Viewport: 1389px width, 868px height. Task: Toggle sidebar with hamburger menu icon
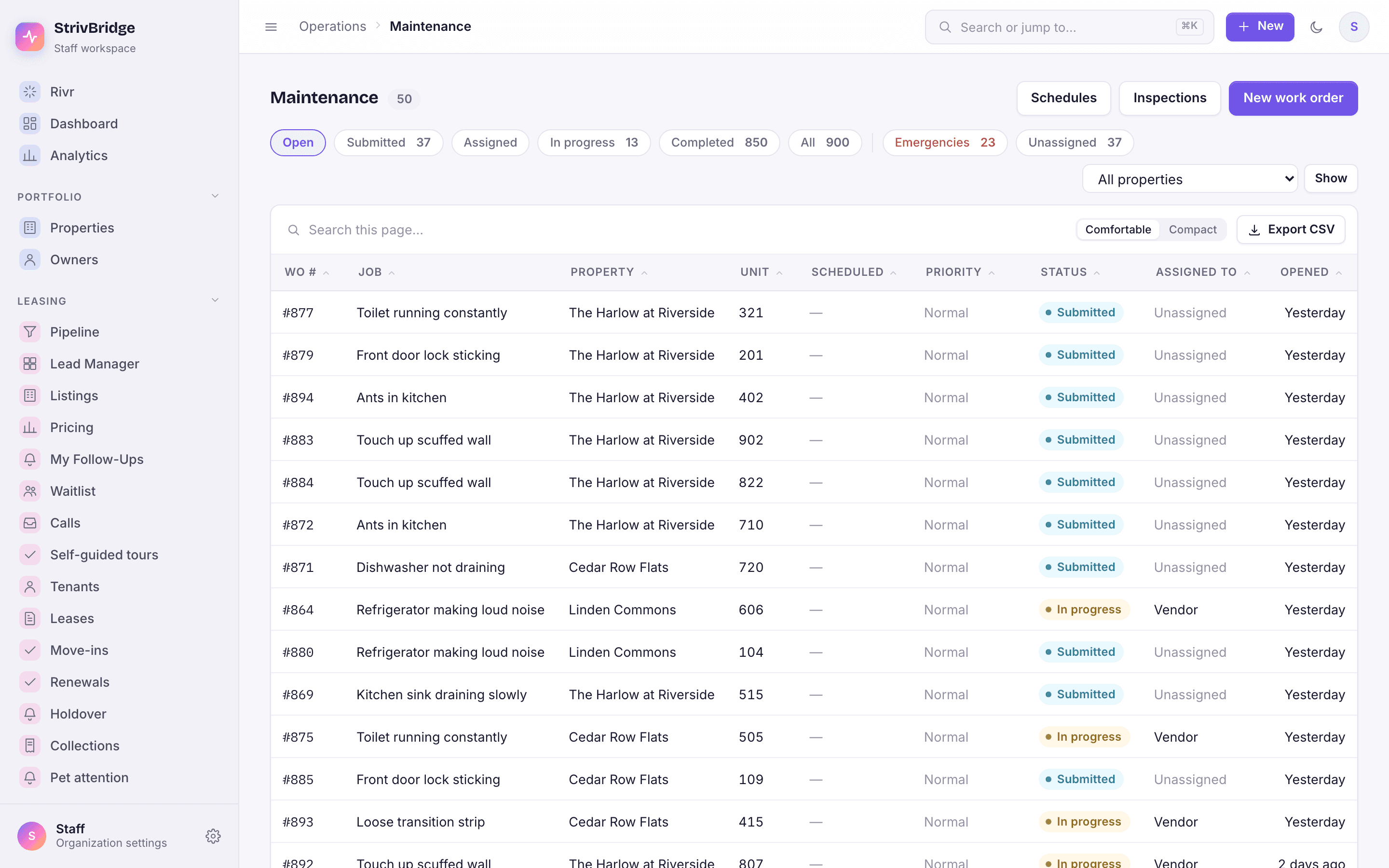(x=271, y=27)
